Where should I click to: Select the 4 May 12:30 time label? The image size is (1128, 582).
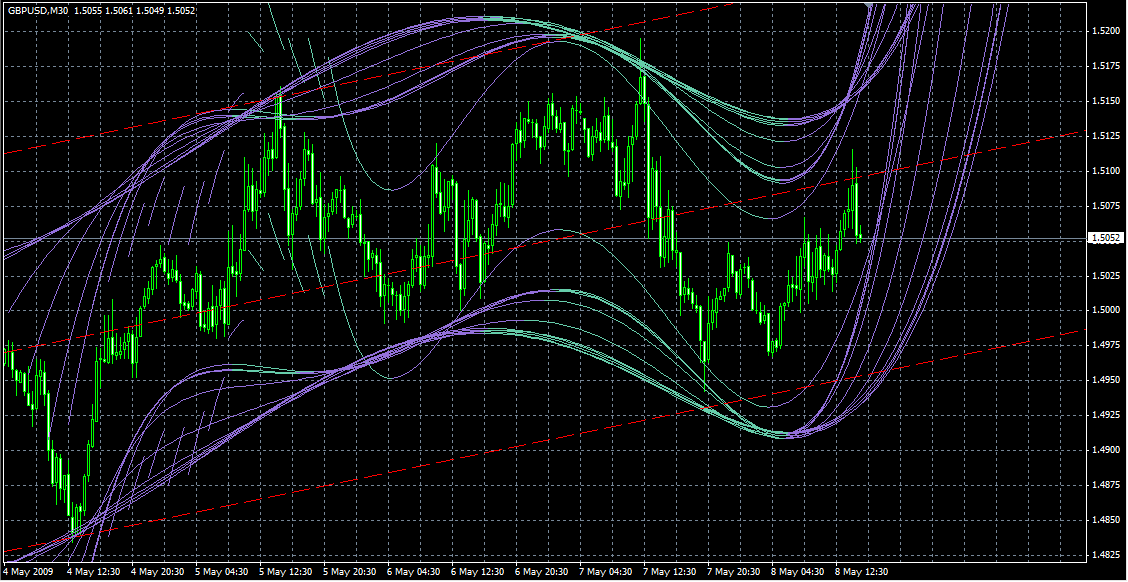pyautogui.click(x=94, y=572)
